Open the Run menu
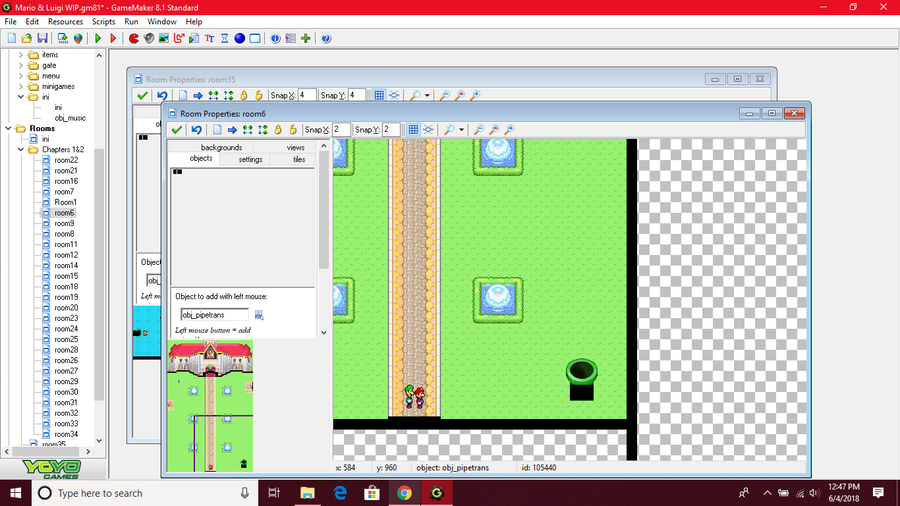900x506 pixels. (131, 21)
